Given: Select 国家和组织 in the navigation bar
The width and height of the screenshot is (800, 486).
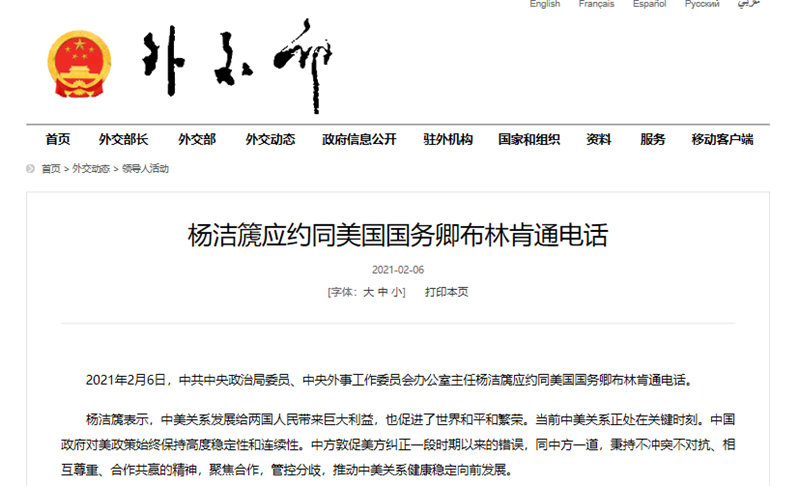Looking at the screenshot, I should (x=529, y=140).
